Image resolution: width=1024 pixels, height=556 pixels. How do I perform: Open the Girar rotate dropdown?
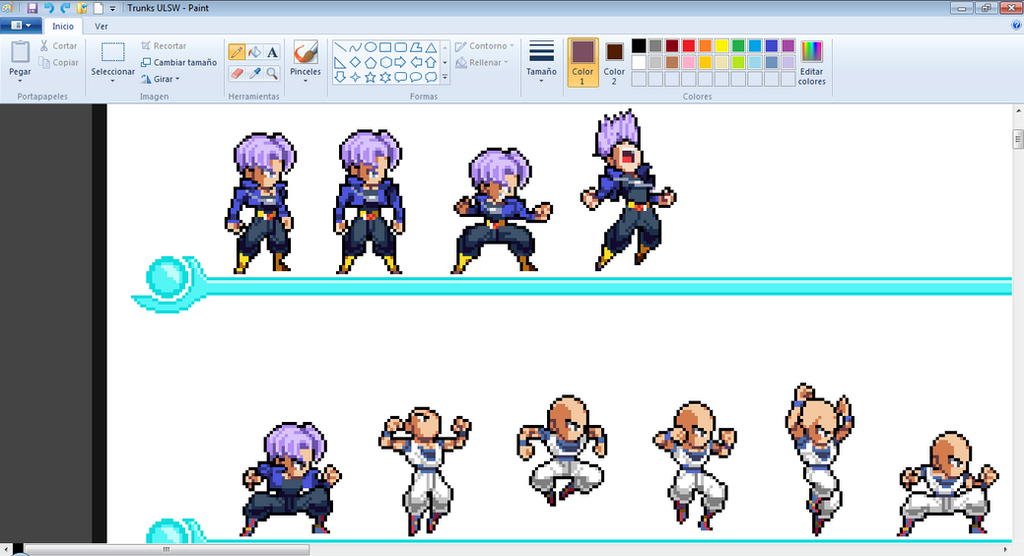tap(161, 79)
